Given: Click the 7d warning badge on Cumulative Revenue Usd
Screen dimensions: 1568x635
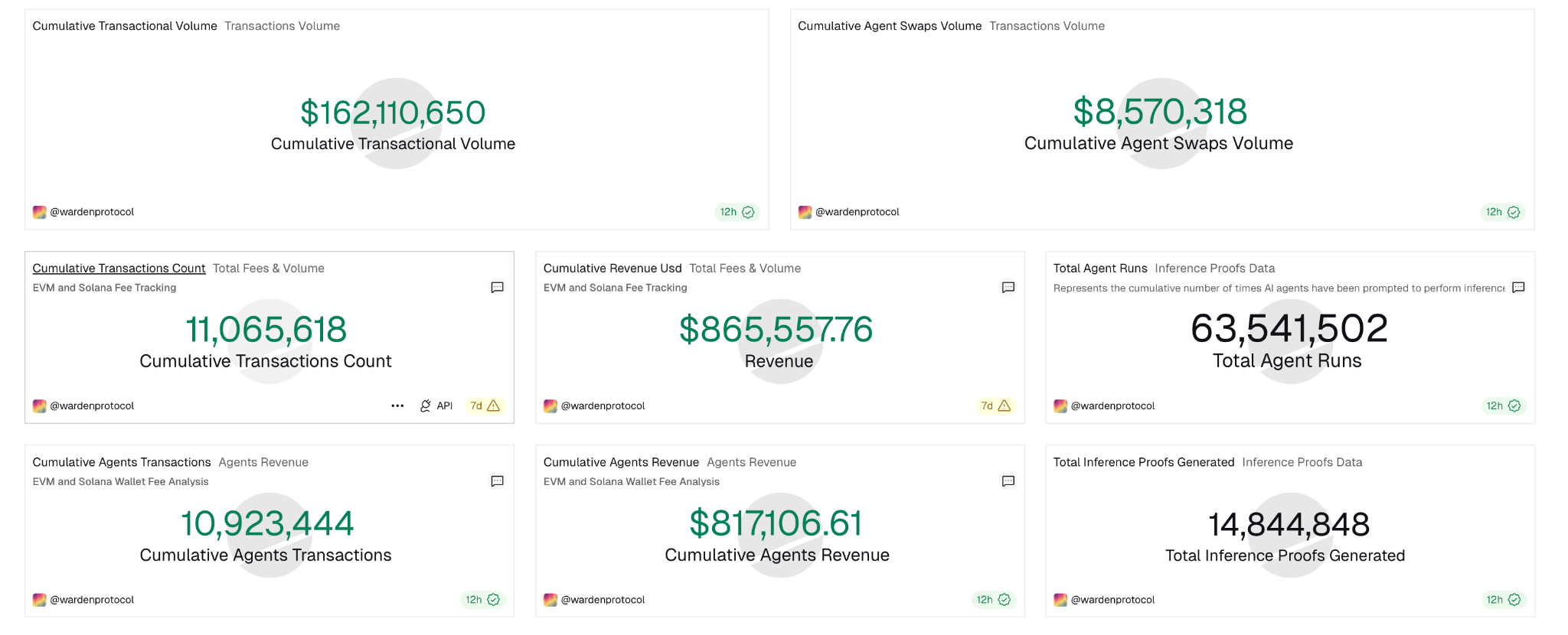Looking at the screenshot, I should (x=995, y=405).
